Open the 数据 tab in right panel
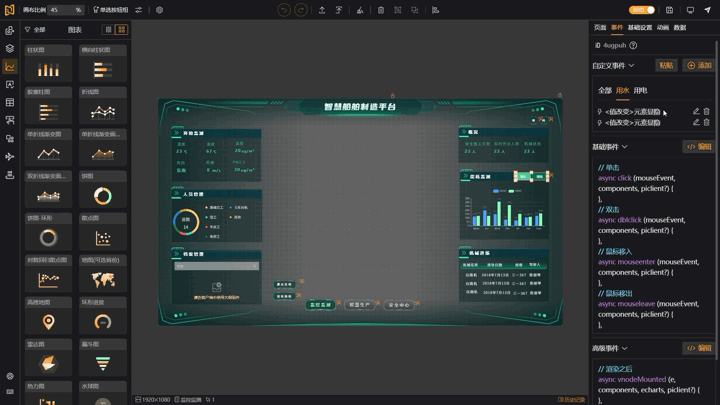This screenshot has height=405, width=720. (680, 28)
